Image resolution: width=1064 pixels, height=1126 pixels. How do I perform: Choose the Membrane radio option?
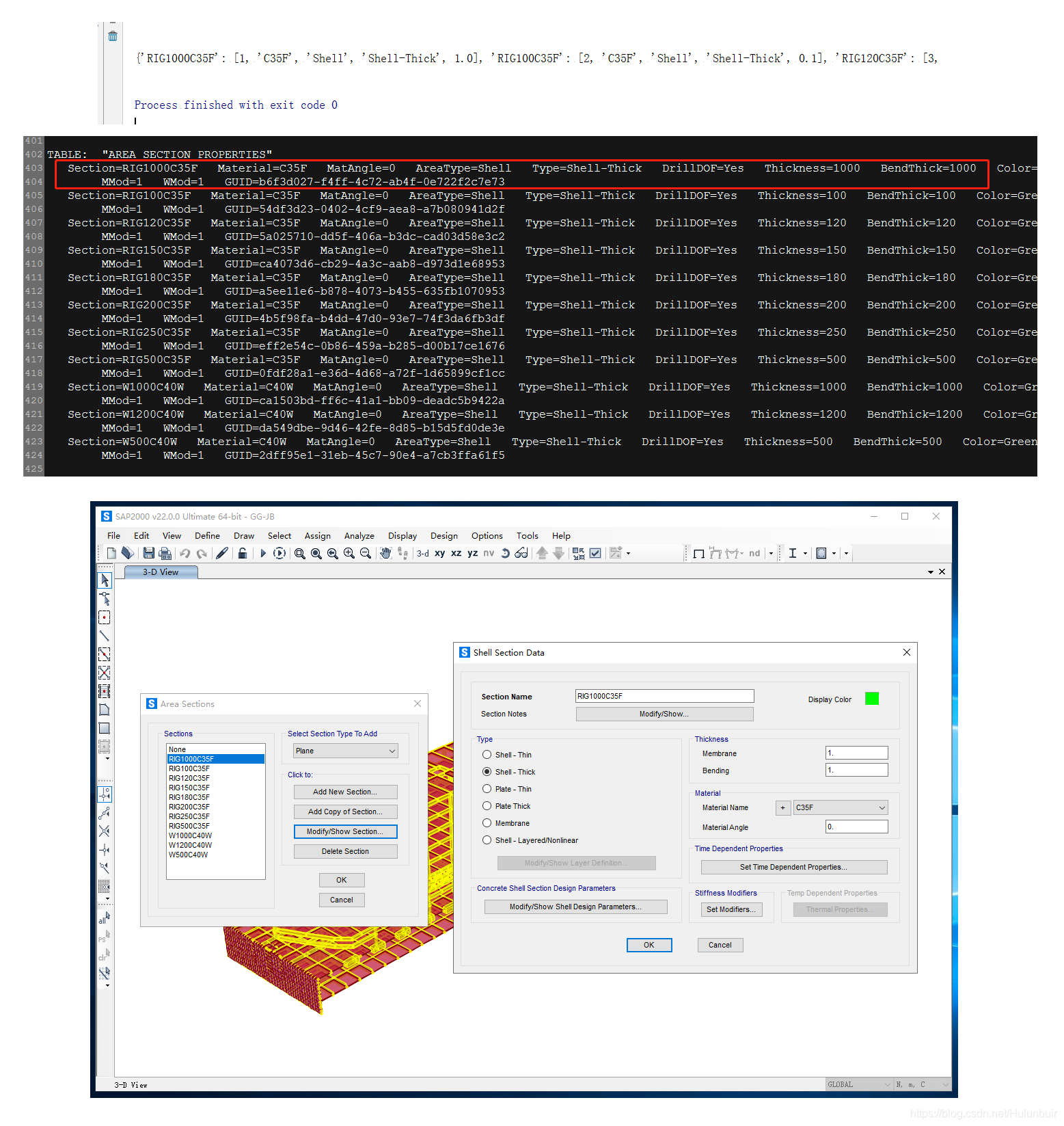(x=487, y=823)
